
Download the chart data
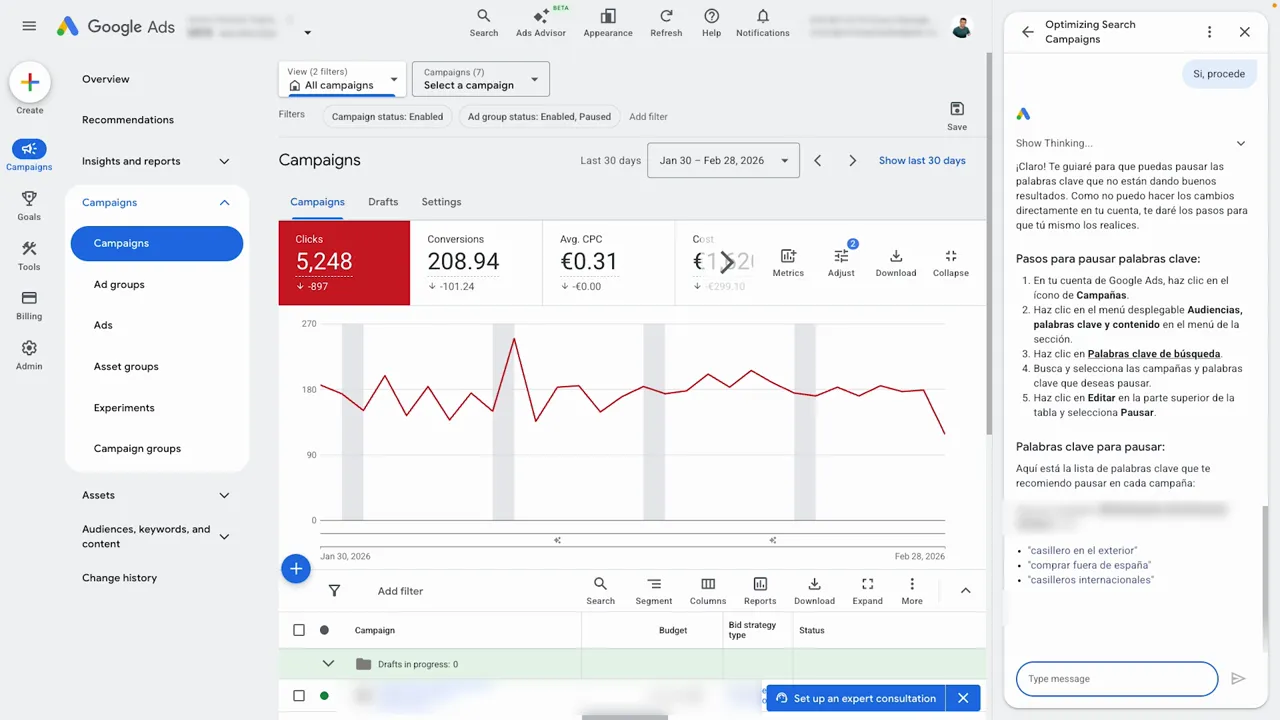[x=896, y=263]
